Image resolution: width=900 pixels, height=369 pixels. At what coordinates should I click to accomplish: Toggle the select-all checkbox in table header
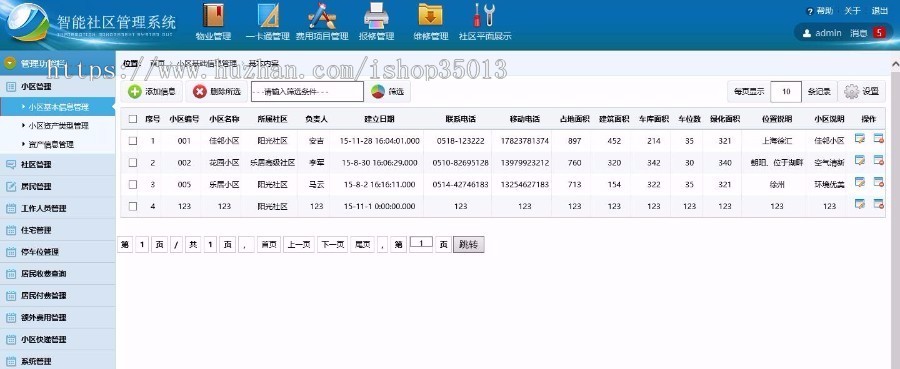133,119
